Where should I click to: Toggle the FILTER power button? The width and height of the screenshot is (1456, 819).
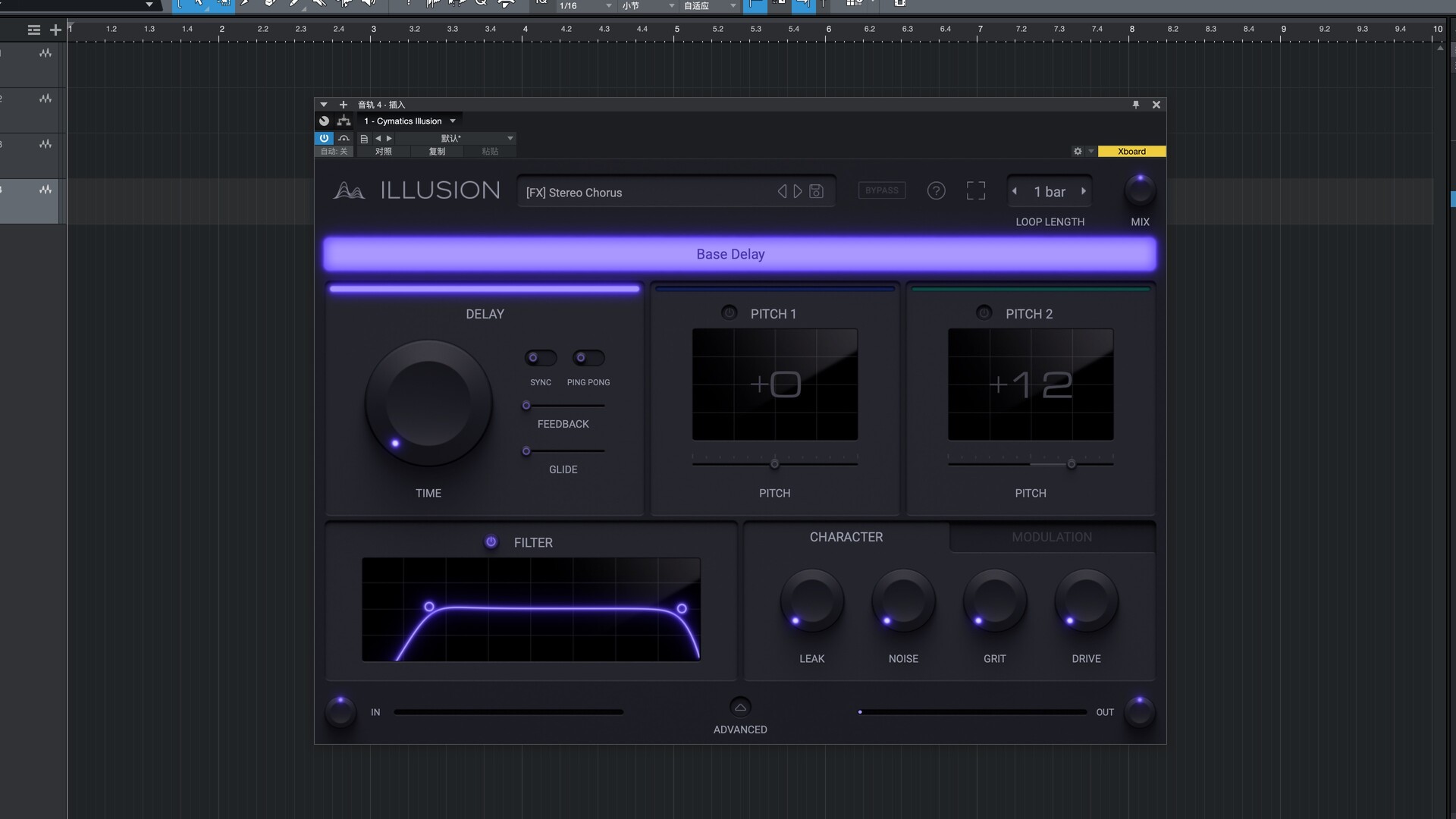click(491, 541)
